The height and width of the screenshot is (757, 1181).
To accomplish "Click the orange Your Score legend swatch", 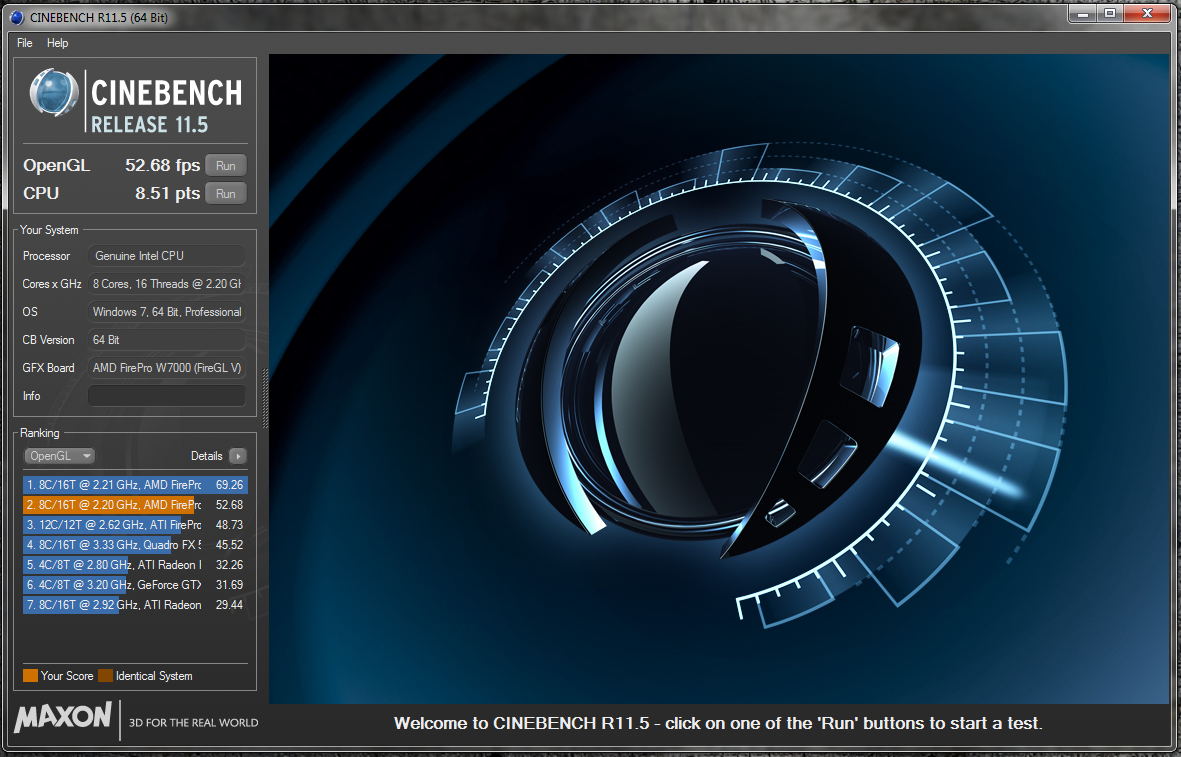I will [30, 676].
